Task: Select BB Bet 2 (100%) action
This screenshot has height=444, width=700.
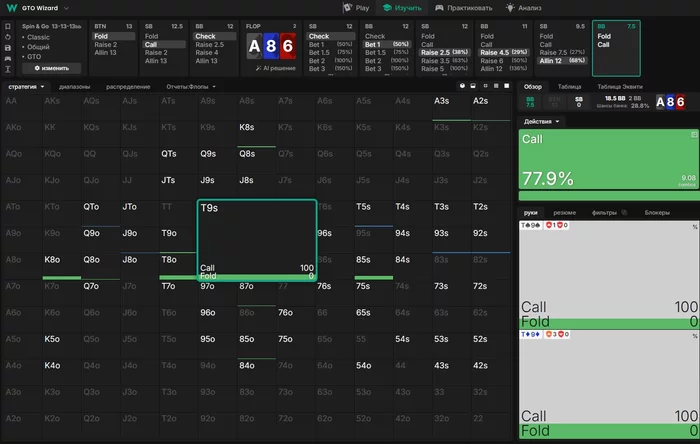Action: pyautogui.click(x=387, y=61)
